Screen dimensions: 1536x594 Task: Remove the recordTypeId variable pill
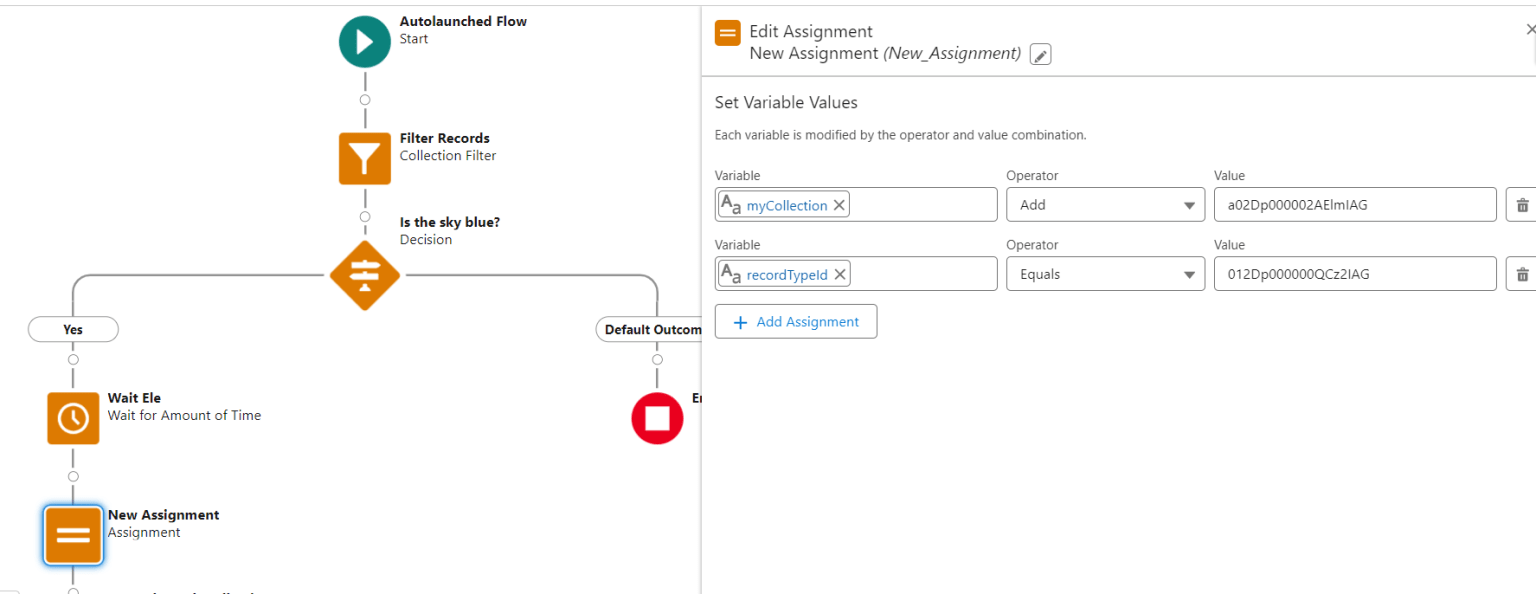click(x=839, y=273)
